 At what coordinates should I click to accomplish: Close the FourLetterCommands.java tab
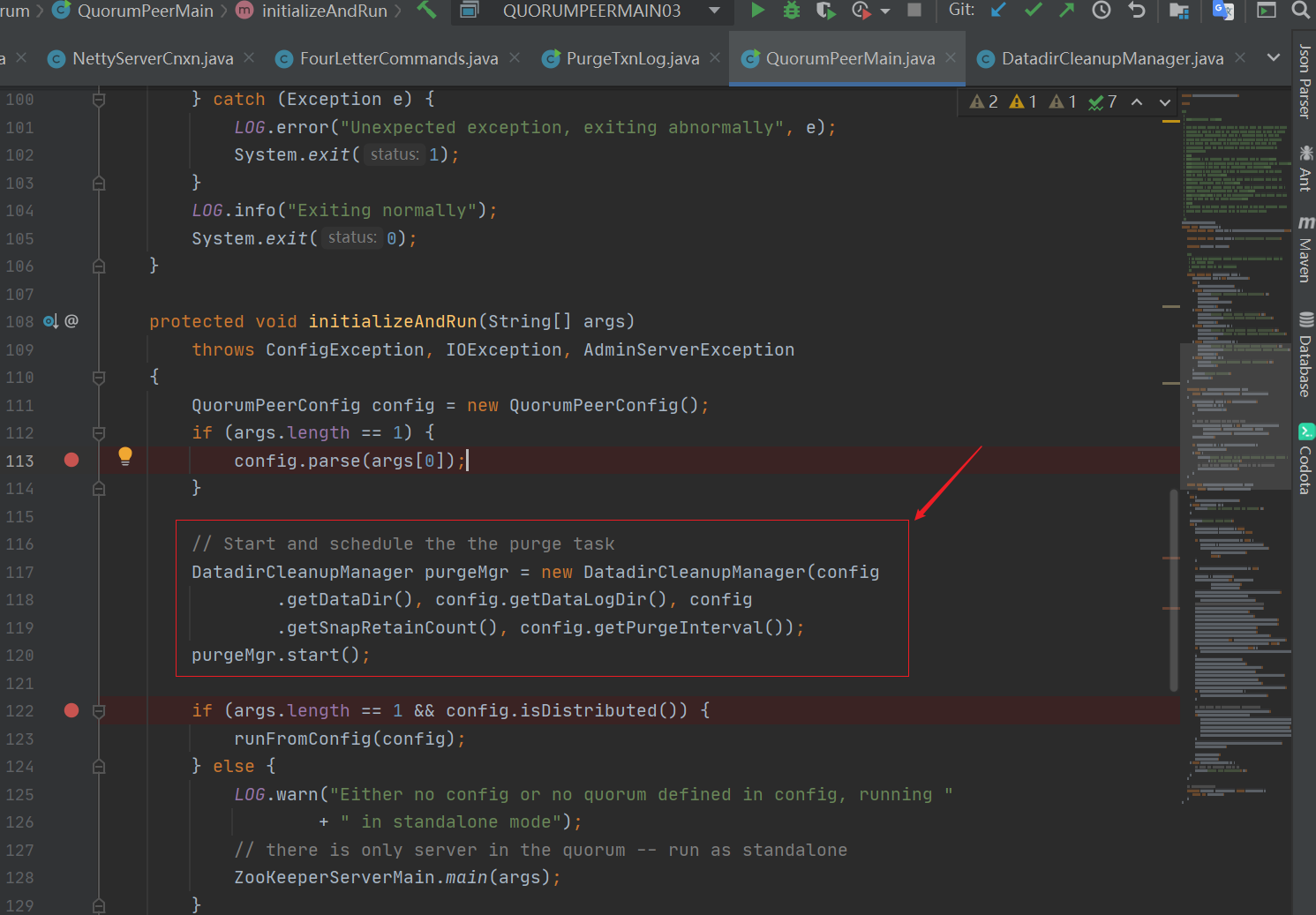[x=515, y=57]
